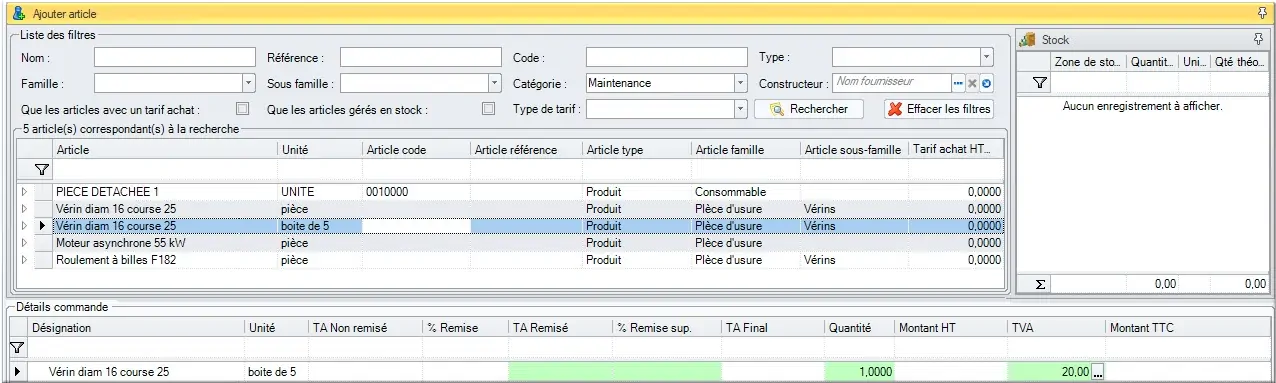Pin the Ajouter article panel

(1262, 13)
